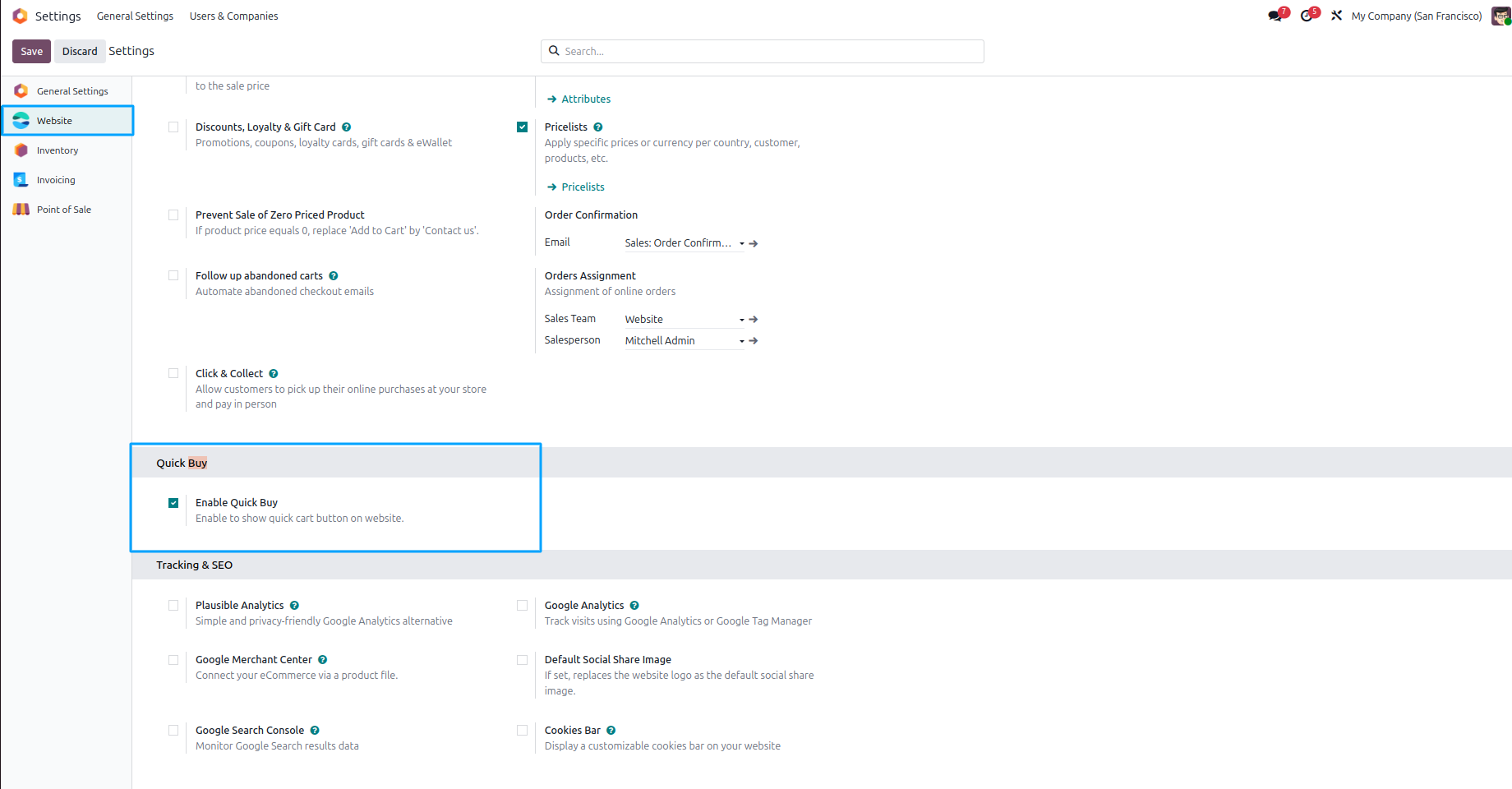Click the Discard button
The width and height of the screenshot is (1512, 789).
pos(80,51)
